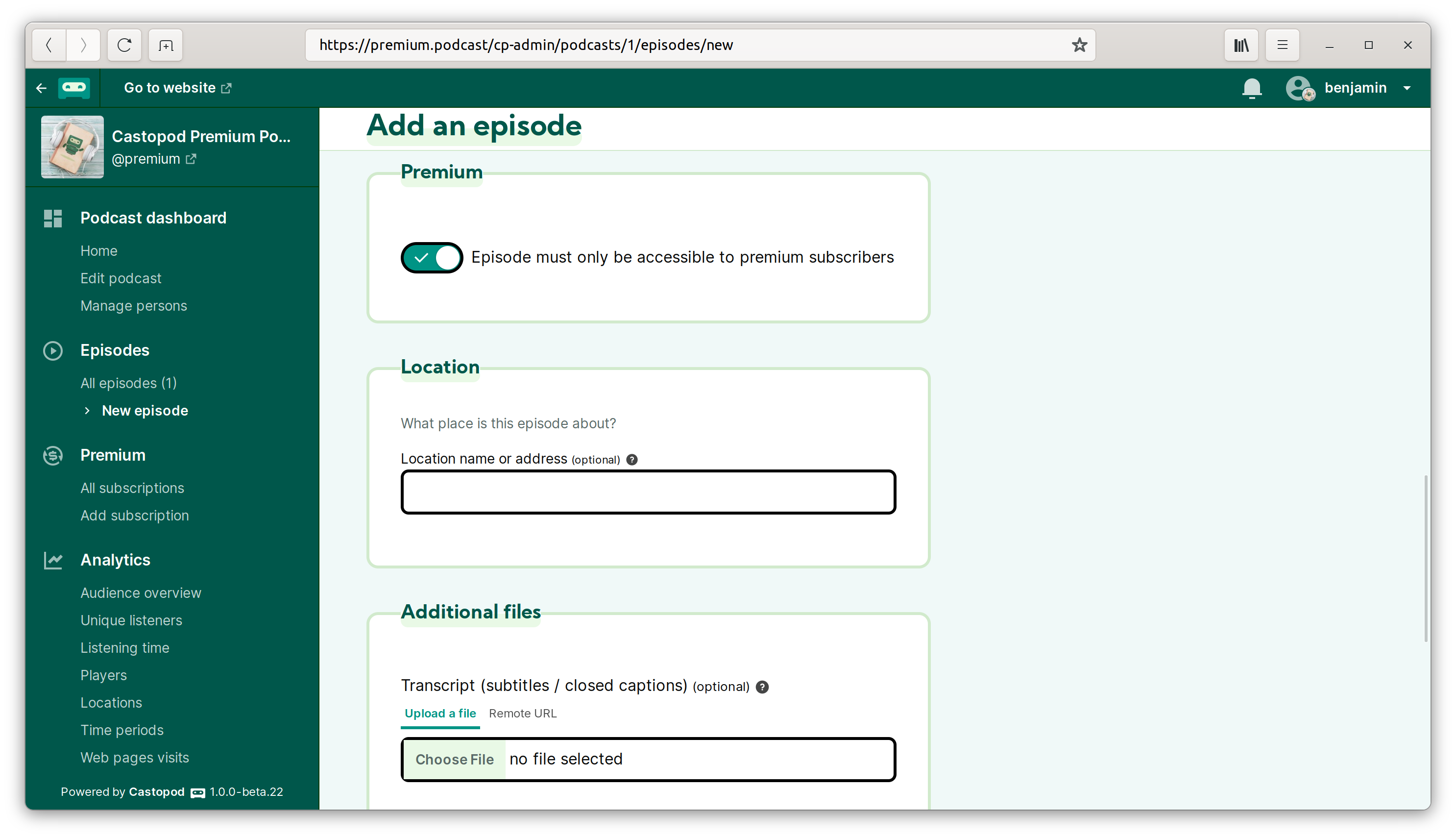
Task: Click the location name help question mark
Action: tap(633, 459)
